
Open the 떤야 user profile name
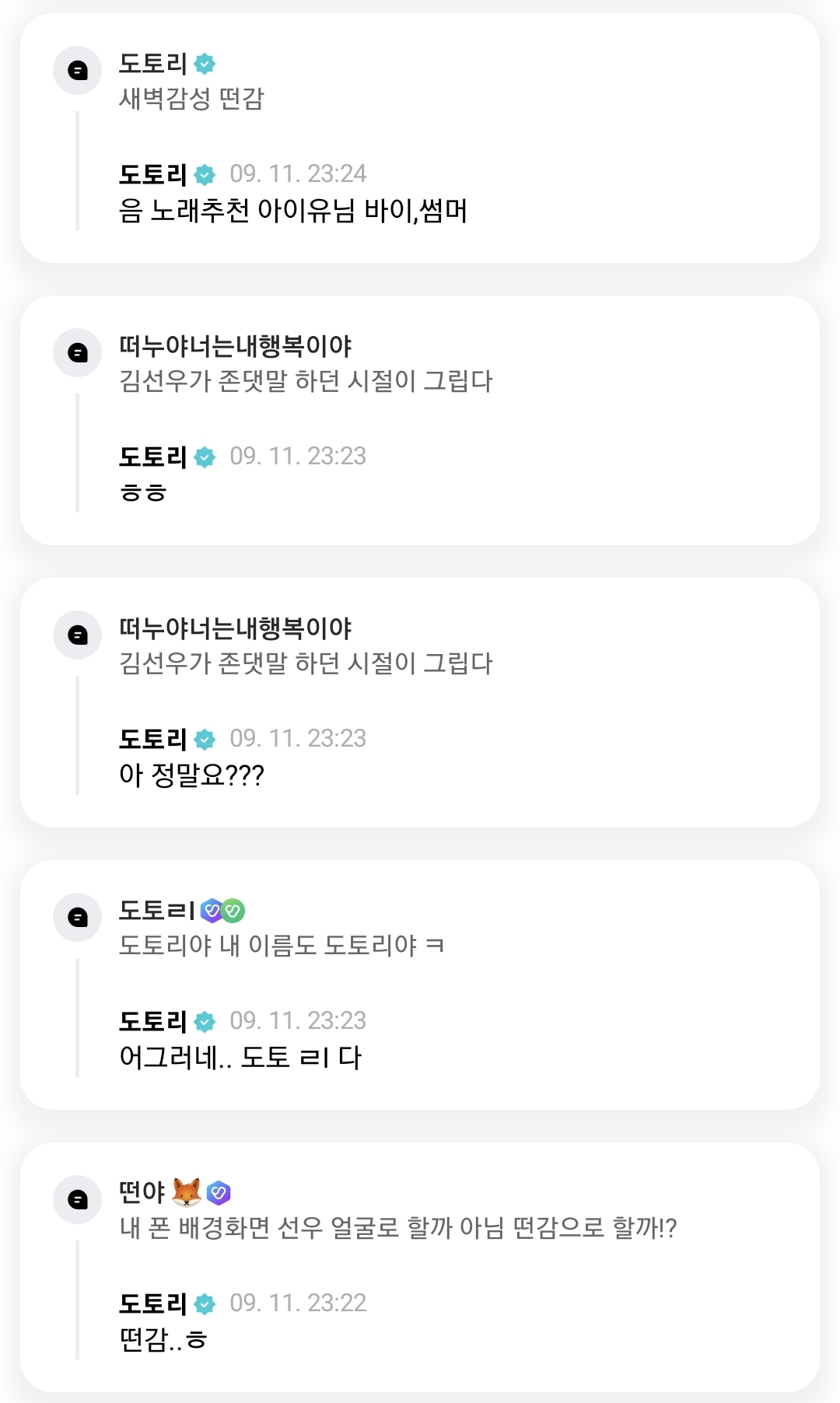pos(142,1192)
